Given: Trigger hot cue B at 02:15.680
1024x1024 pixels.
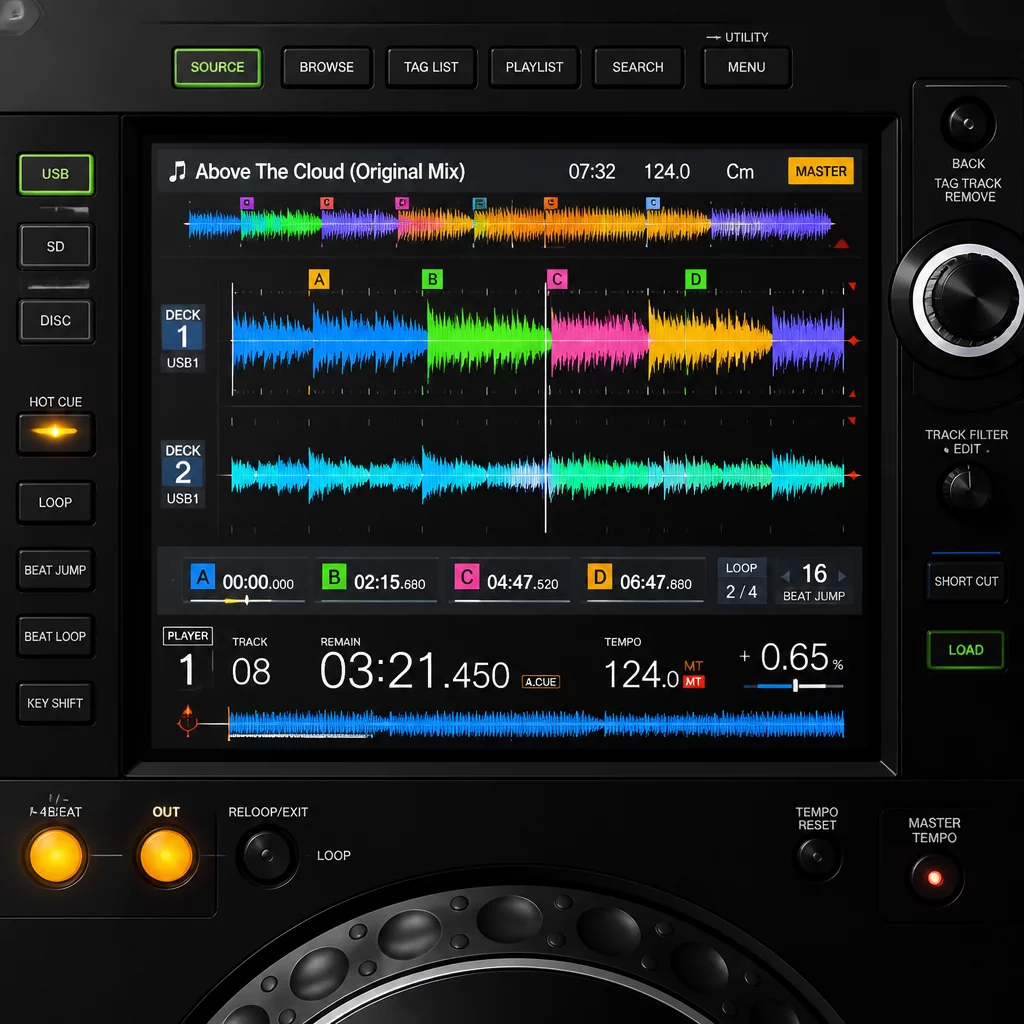Looking at the screenshot, I should [x=376, y=581].
